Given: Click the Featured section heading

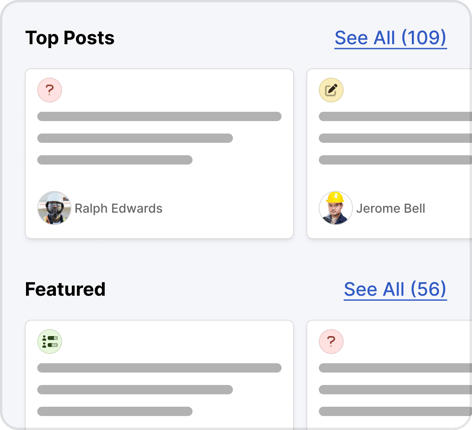Looking at the screenshot, I should pyautogui.click(x=65, y=289).
